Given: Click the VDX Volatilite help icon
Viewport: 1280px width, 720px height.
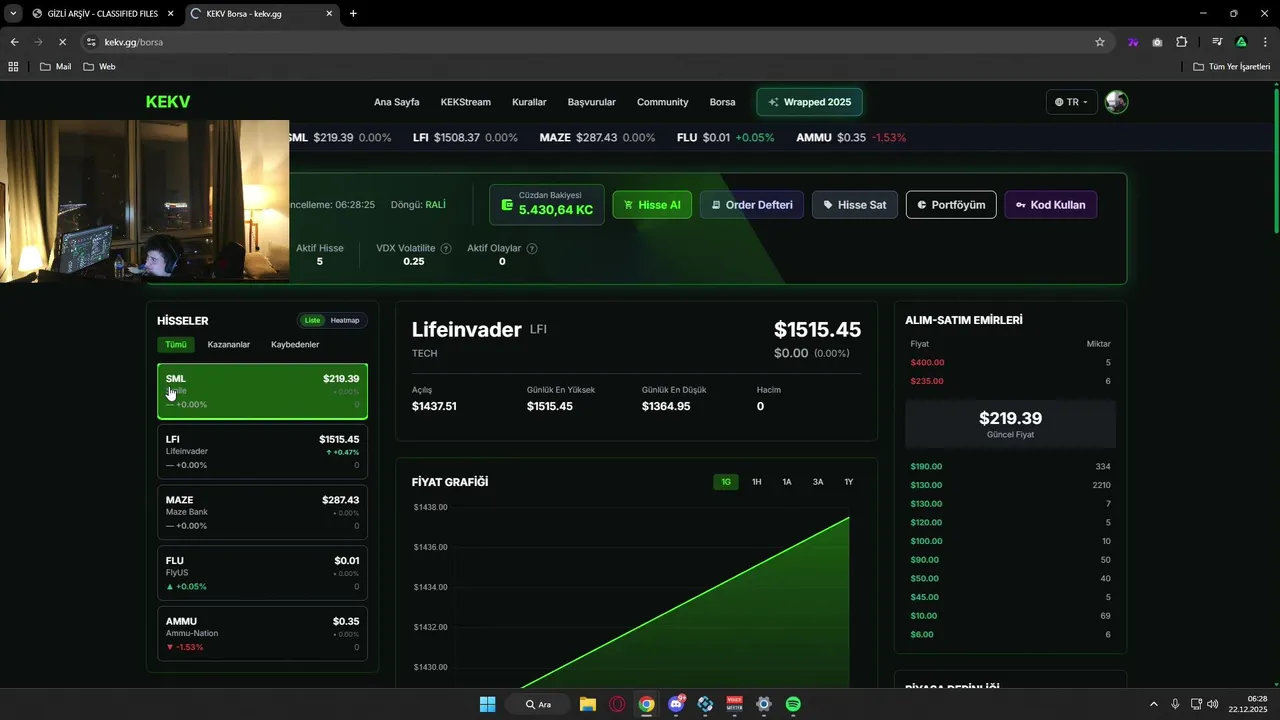Looking at the screenshot, I should click(x=446, y=248).
